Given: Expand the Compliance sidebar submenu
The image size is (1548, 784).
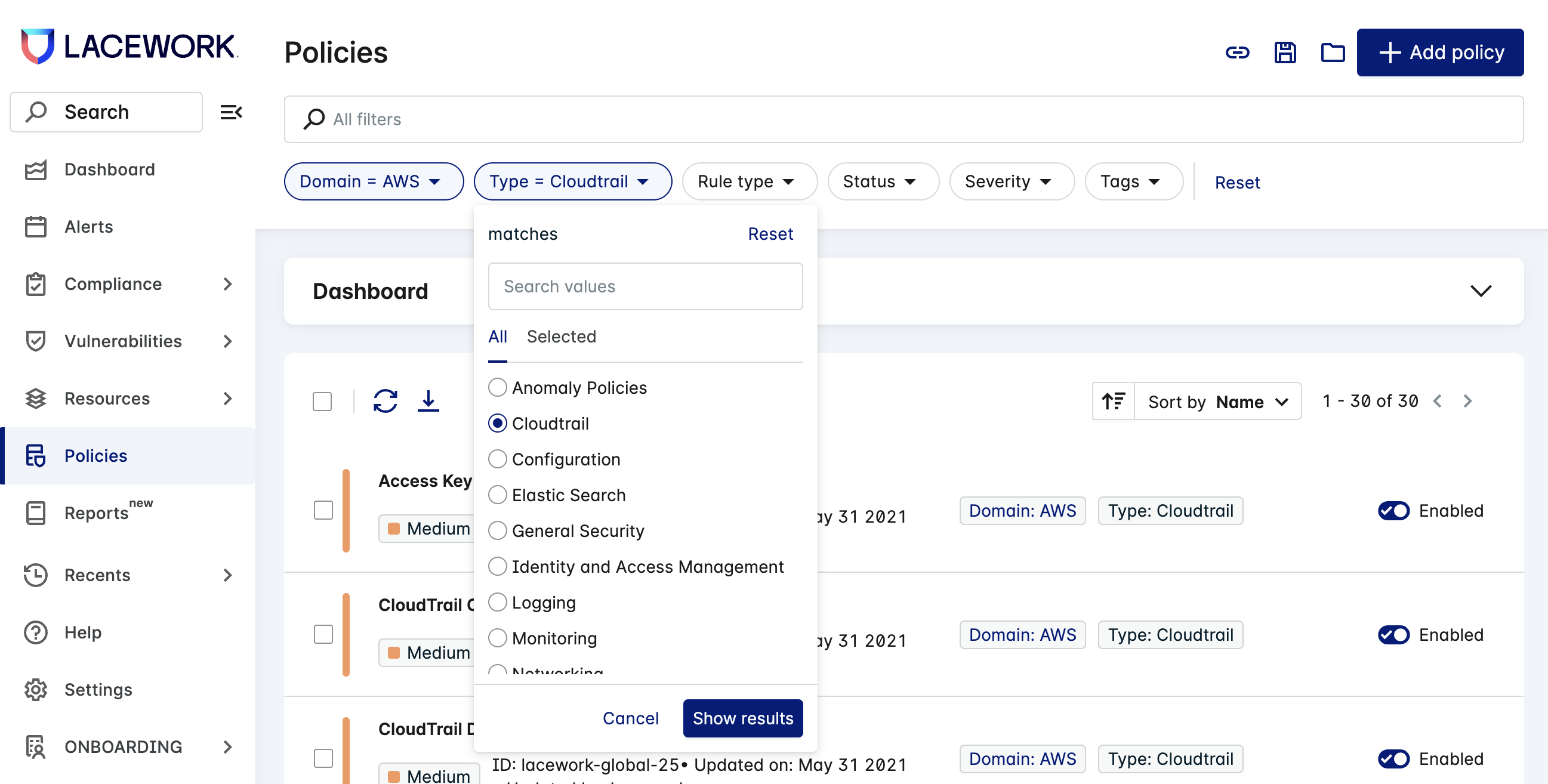Looking at the screenshot, I should (227, 283).
